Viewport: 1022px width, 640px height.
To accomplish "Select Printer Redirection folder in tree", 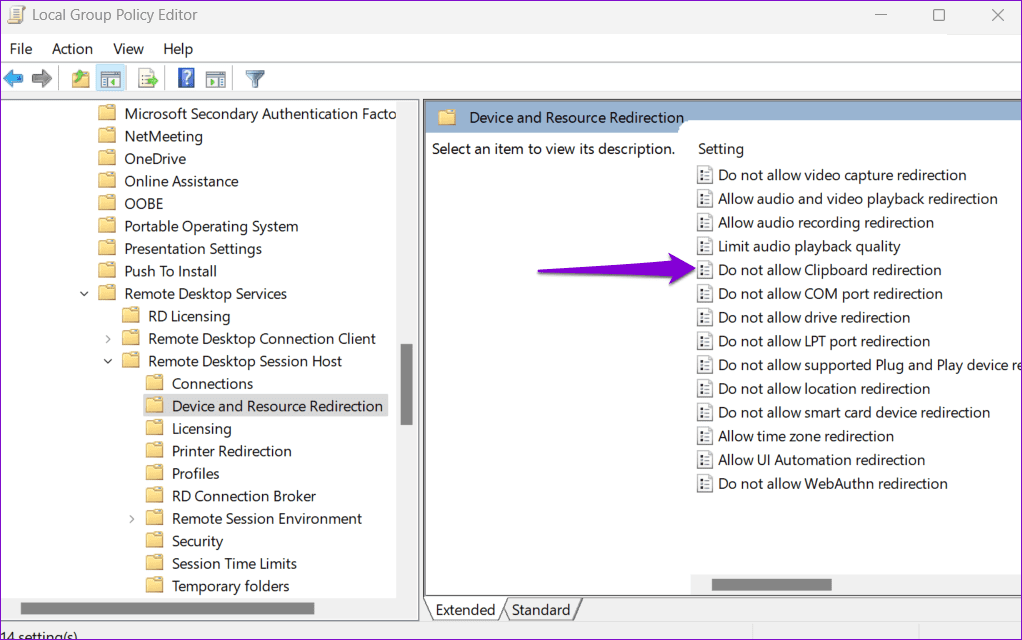I will point(231,451).
